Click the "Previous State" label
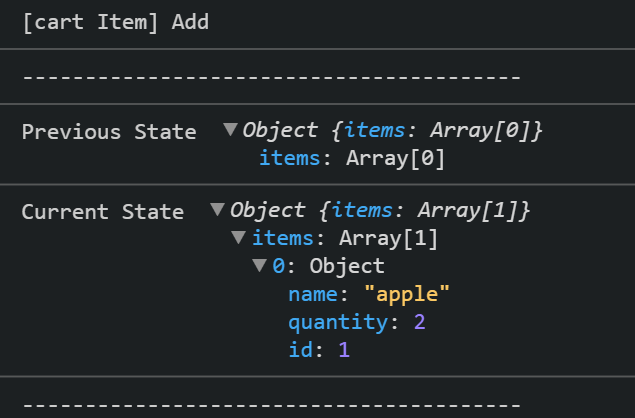Image resolution: width=635 pixels, height=418 pixels. [x=109, y=132]
